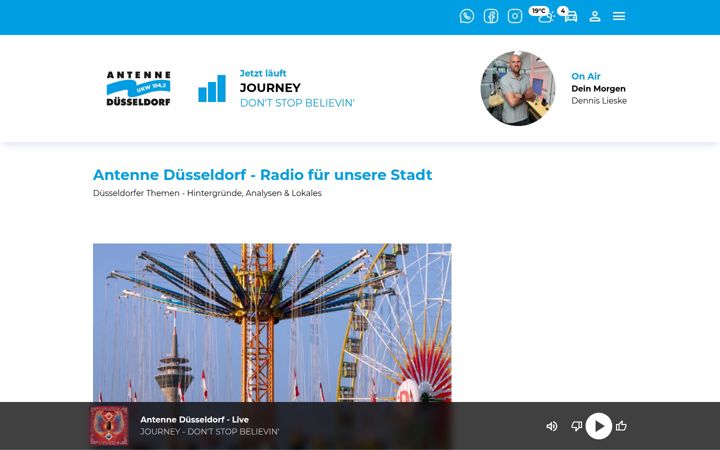This screenshot has height=450, width=720.
Task: Open the hamburger main menu
Action: click(619, 17)
